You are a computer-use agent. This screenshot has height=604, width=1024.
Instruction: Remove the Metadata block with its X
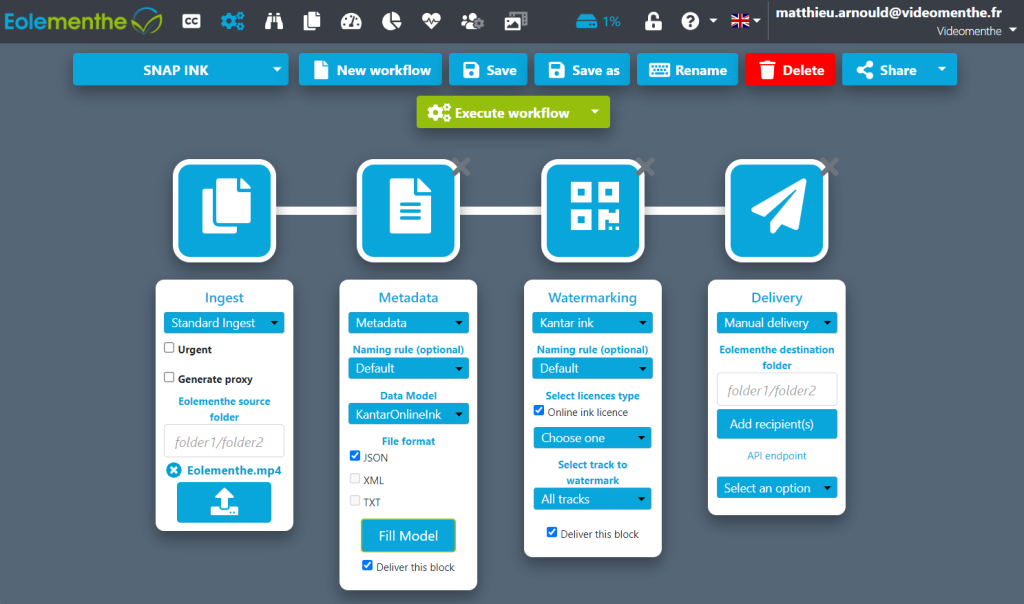tap(461, 167)
